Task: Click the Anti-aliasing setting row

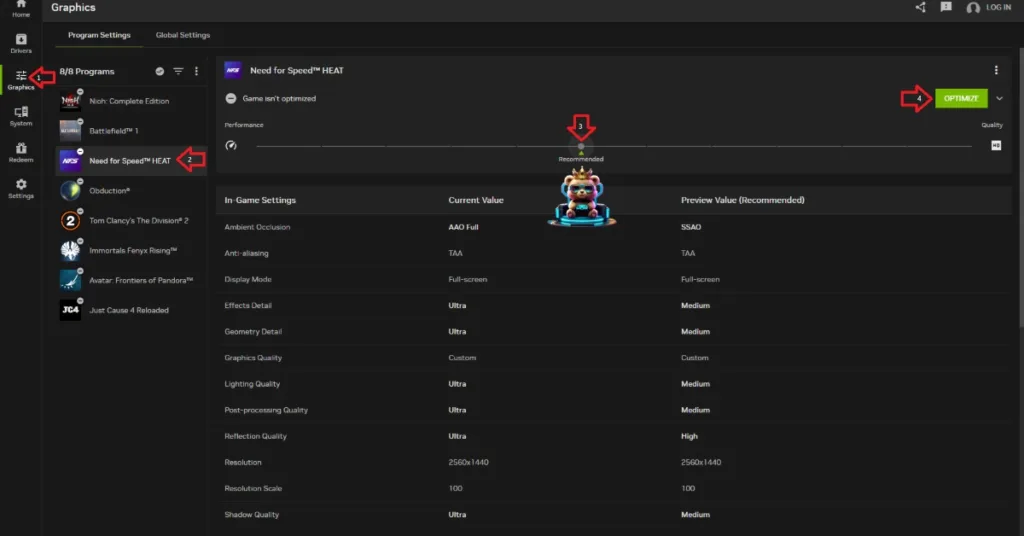Action: coord(614,253)
